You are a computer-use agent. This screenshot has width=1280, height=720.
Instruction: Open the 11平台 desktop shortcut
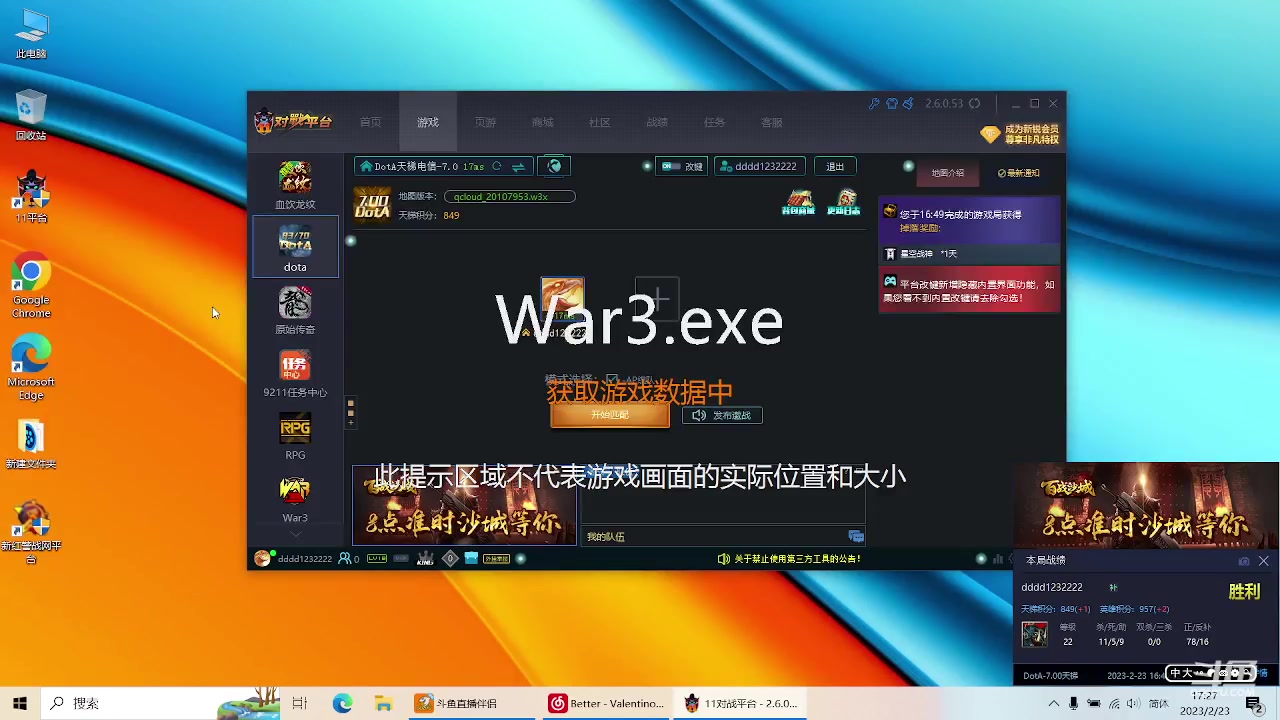click(x=31, y=196)
